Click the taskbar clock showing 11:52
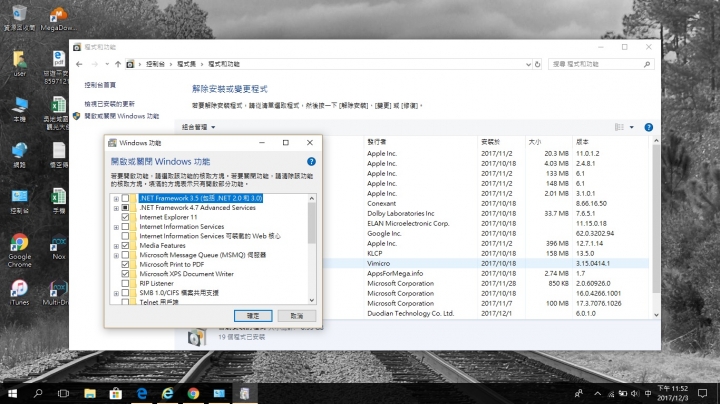 click(x=673, y=393)
